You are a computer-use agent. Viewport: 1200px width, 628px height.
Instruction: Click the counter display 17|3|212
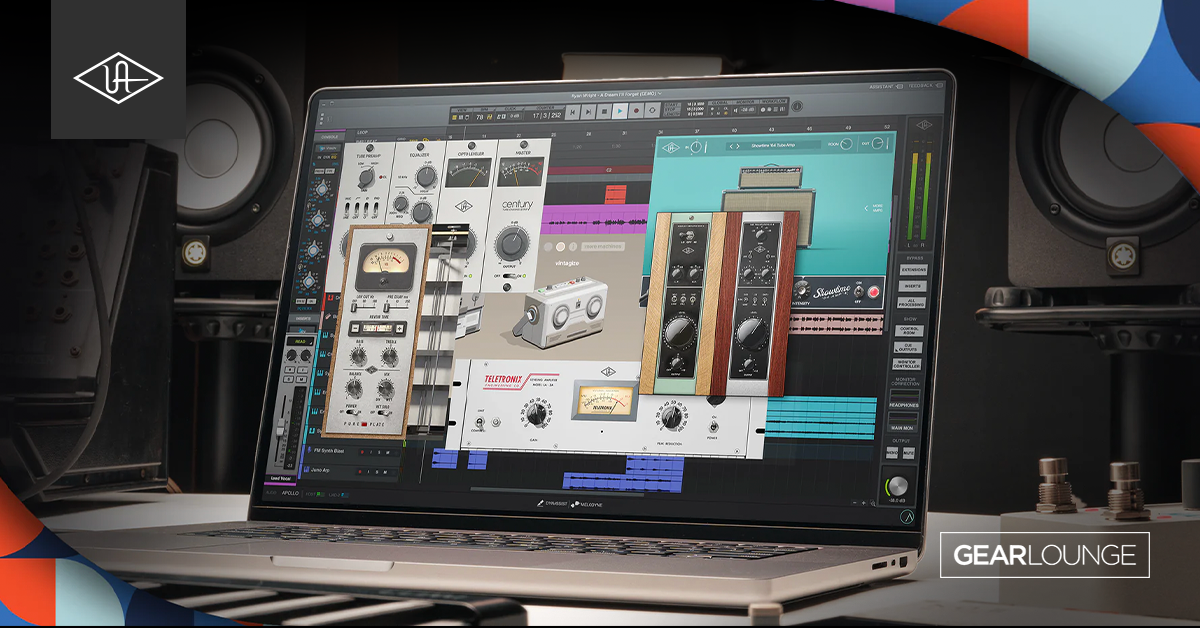547,115
